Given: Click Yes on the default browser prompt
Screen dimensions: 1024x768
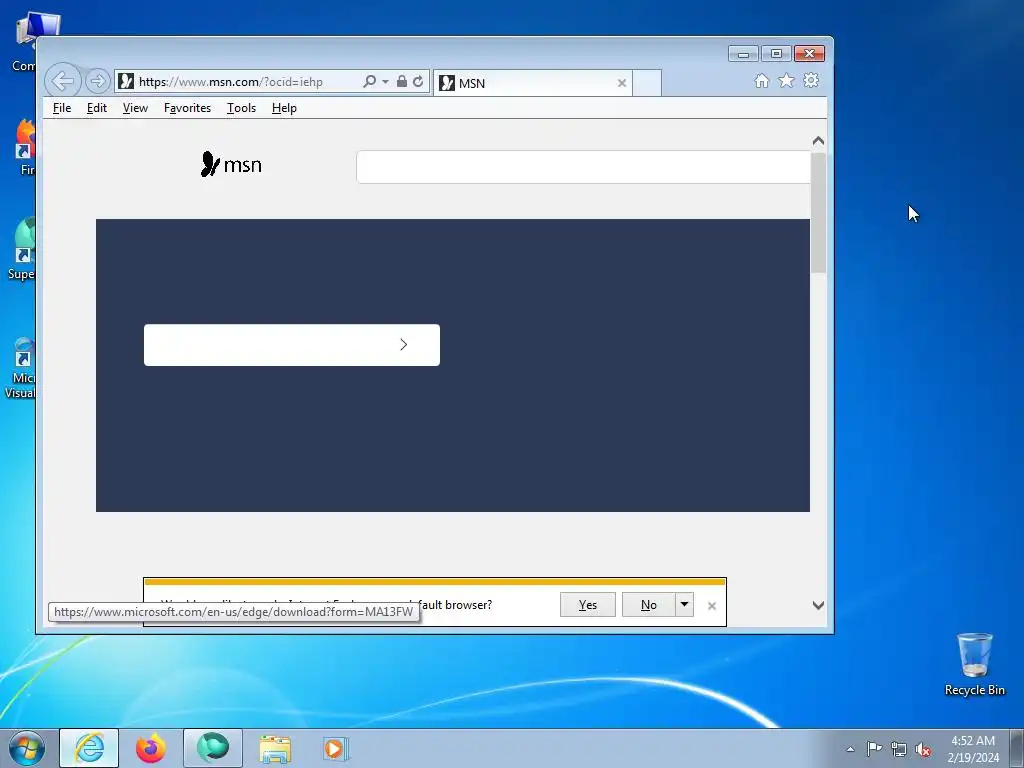Looking at the screenshot, I should point(588,605).
